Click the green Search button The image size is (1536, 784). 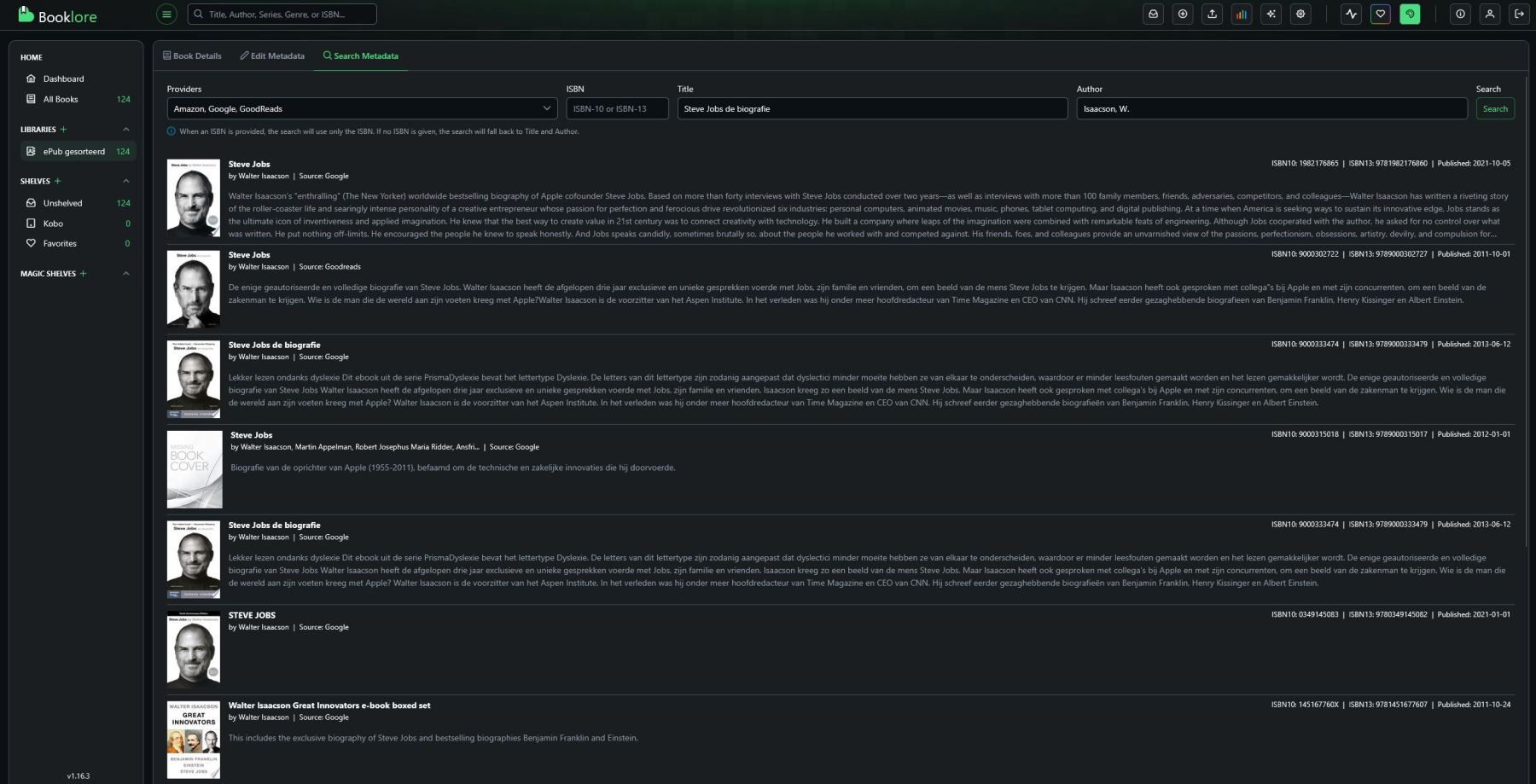pyautogui.click(x=1495, y=108)
